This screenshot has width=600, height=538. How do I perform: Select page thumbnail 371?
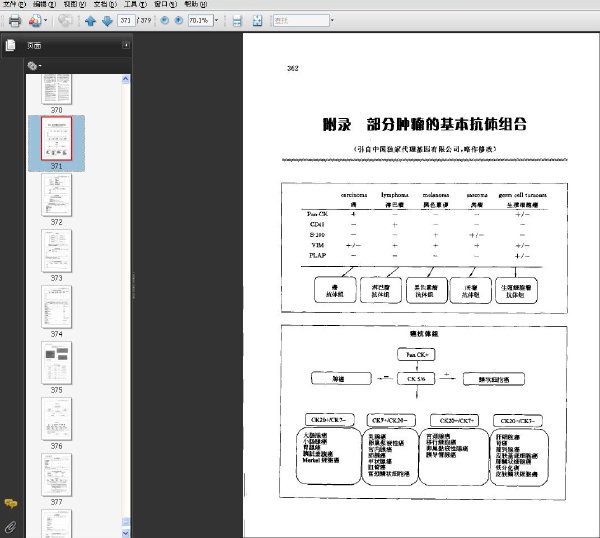[56, 139]
